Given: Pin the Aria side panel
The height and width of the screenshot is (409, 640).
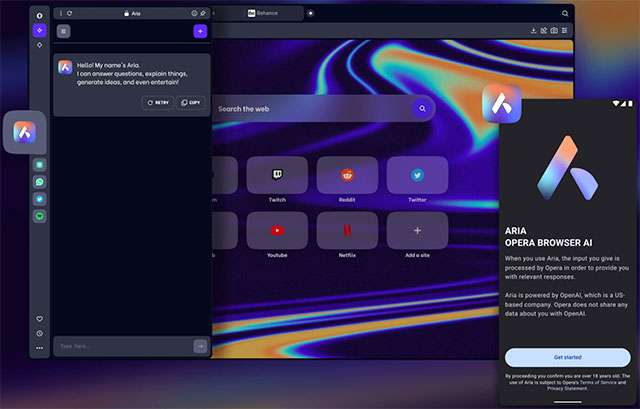Looking at the screenshot, I should pyautogui.click(x=203, y=13).
